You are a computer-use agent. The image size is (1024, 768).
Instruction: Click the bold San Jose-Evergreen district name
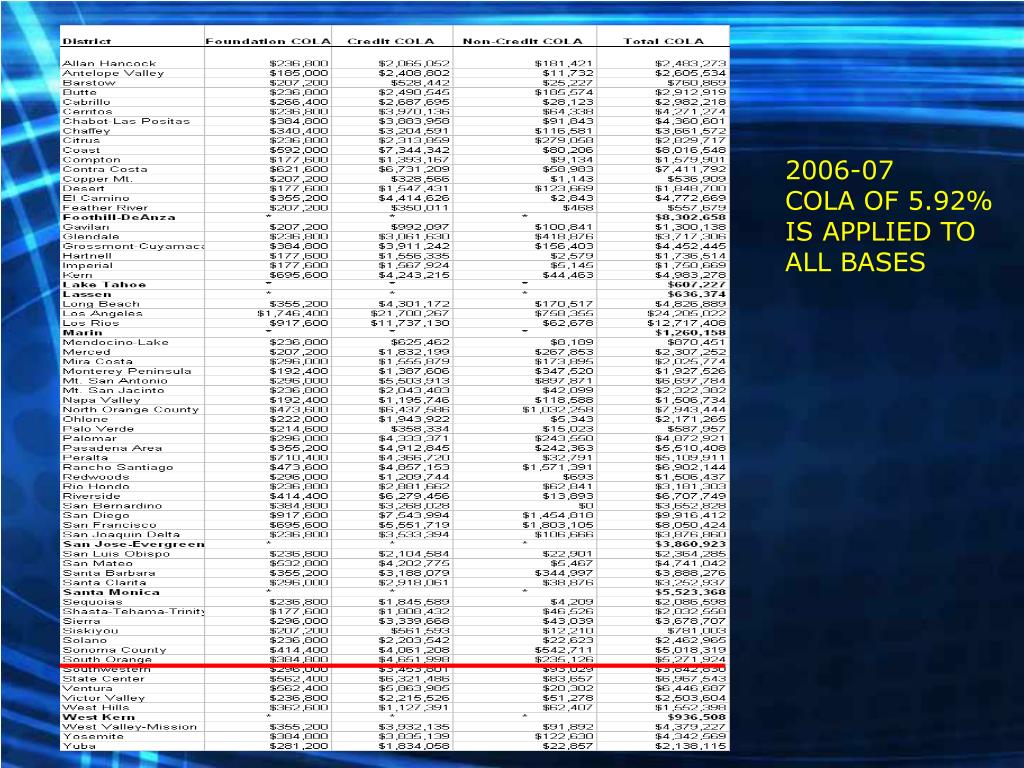132,544
